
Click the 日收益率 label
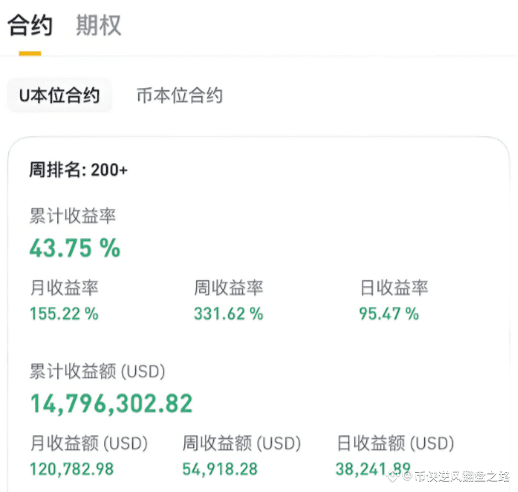(394, 287)
